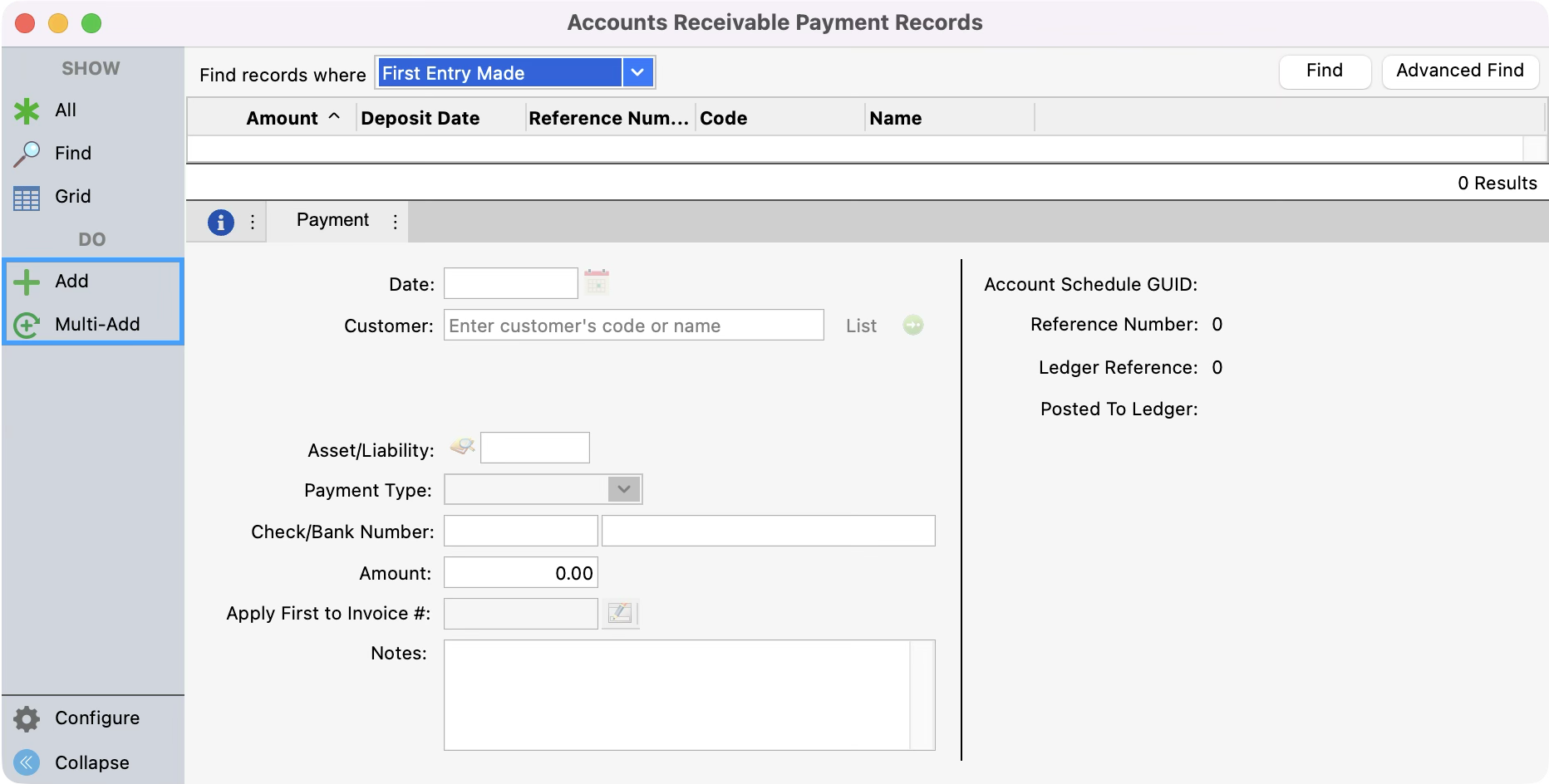Click the green plus Add icon
This screenshot has width=1549, height=784.
(27, 282)
